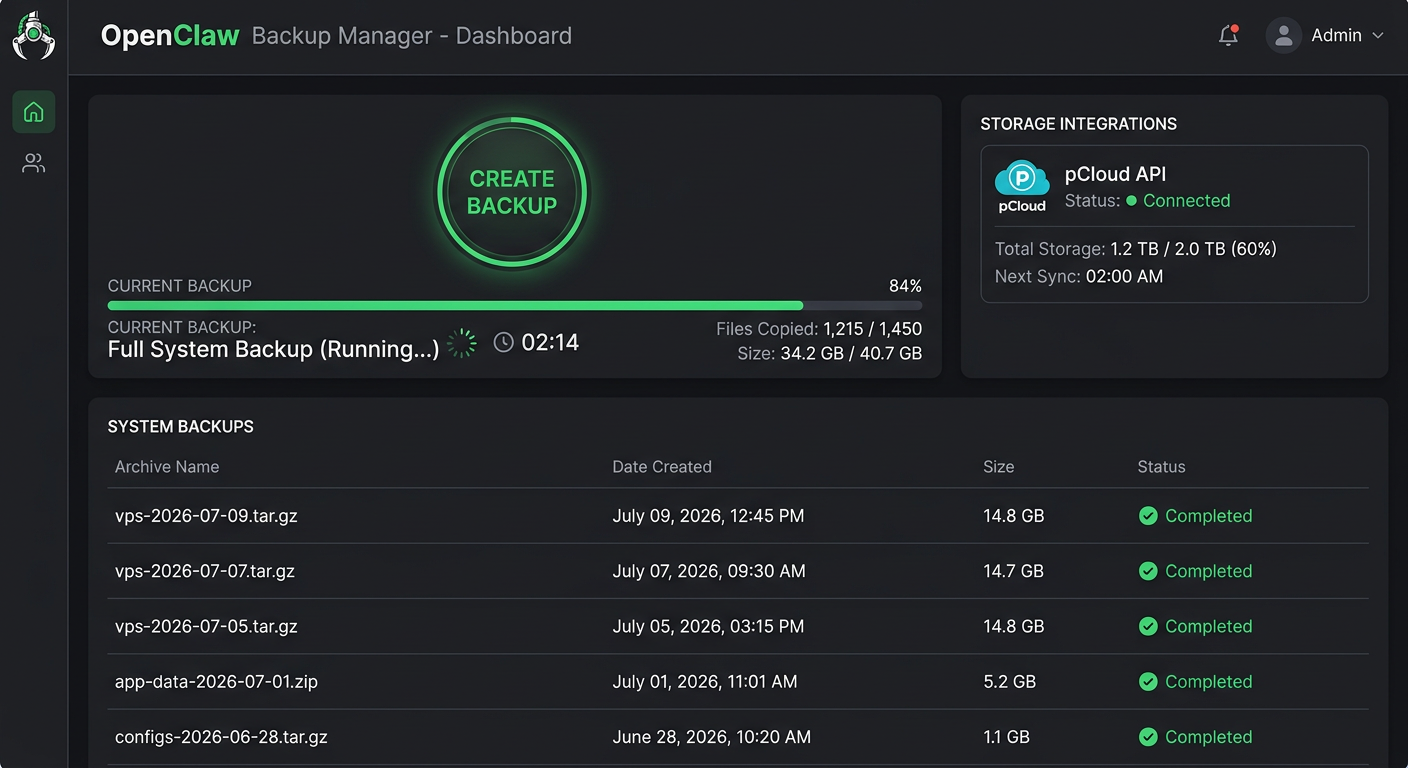Sort by the Status column header

[x=1161, y=467]
